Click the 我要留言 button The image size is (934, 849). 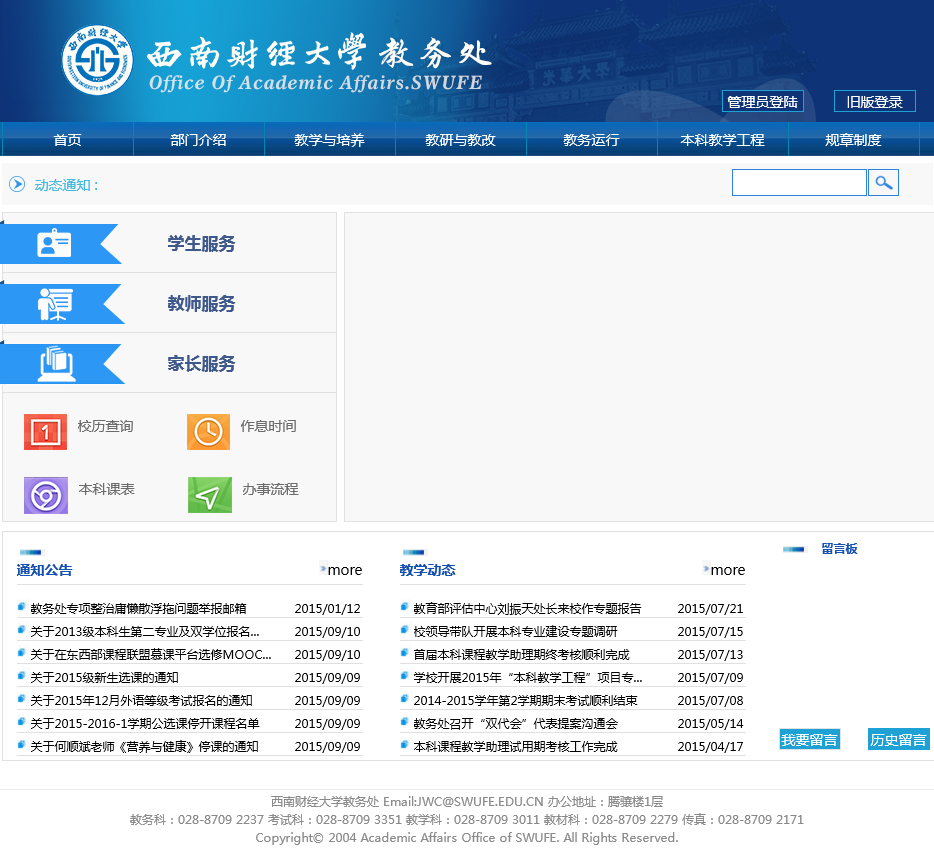coord(810,739)
